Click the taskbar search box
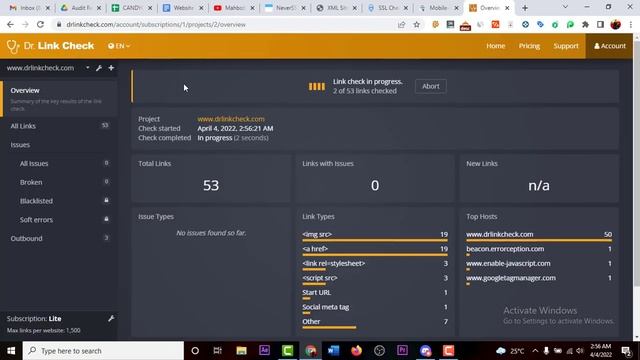This screenshot has height=360, width=640. pyautogui.click(x=103, y=351)
